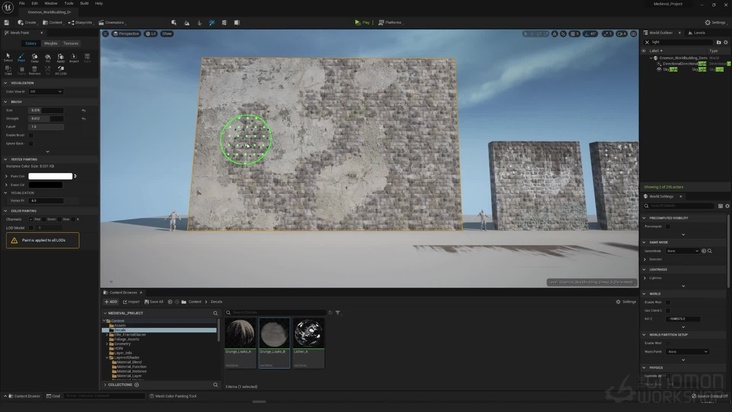Screen dimensions: 732x412
Task: Open the Perspective viewport menu
Action: [126, 34]
